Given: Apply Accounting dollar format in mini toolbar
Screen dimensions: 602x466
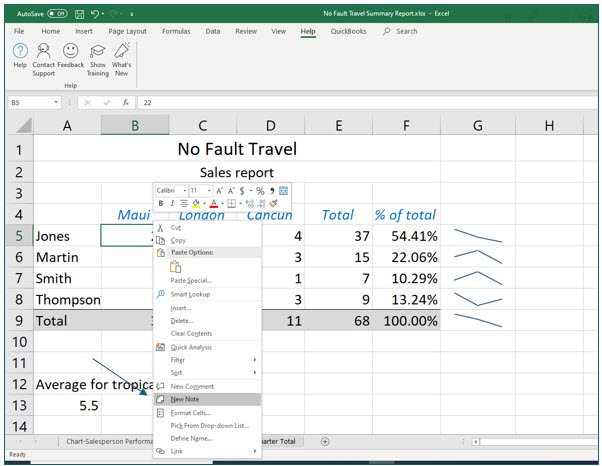Looking at the screenshot, I should coord(242,191).
